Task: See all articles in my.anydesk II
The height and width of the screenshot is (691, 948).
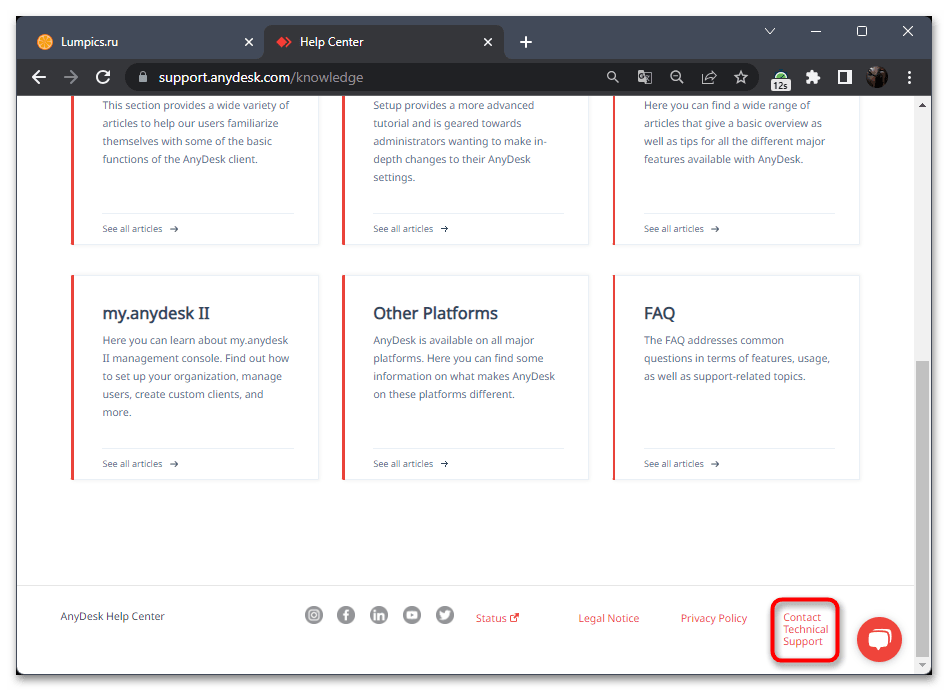Action: click(140, 464)
